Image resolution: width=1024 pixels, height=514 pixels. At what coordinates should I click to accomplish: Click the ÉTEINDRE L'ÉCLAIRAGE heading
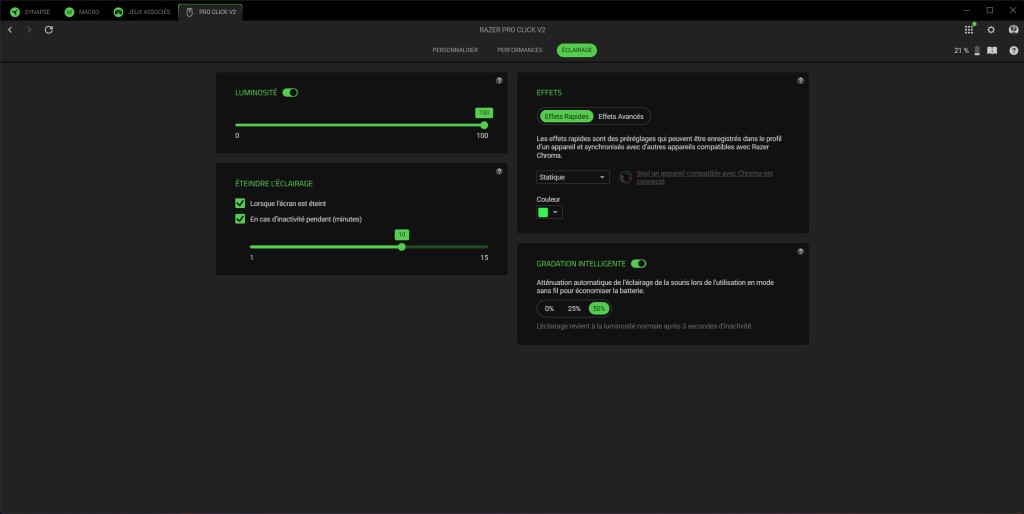point(274,184)
